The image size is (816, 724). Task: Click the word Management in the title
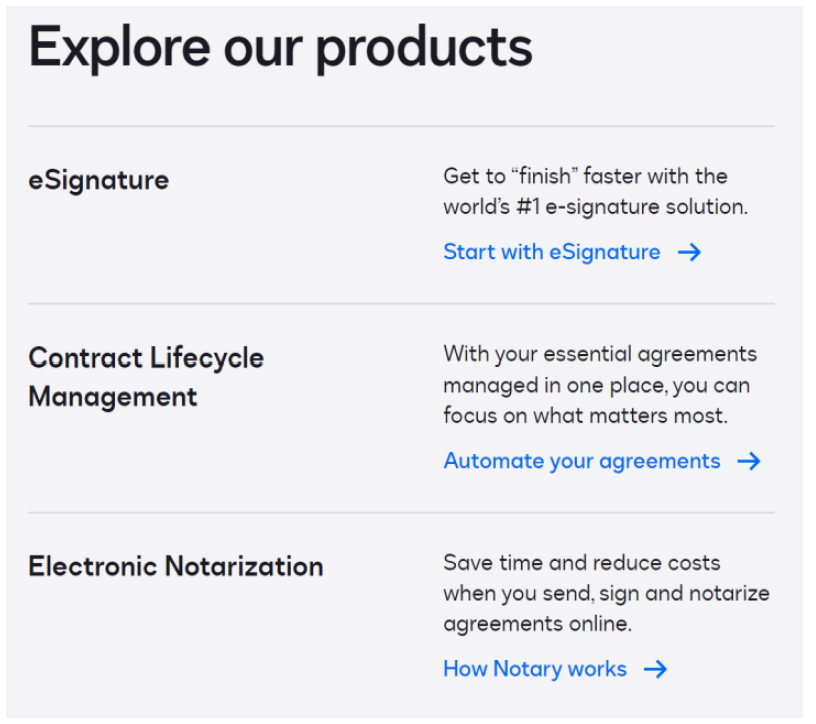113,397
